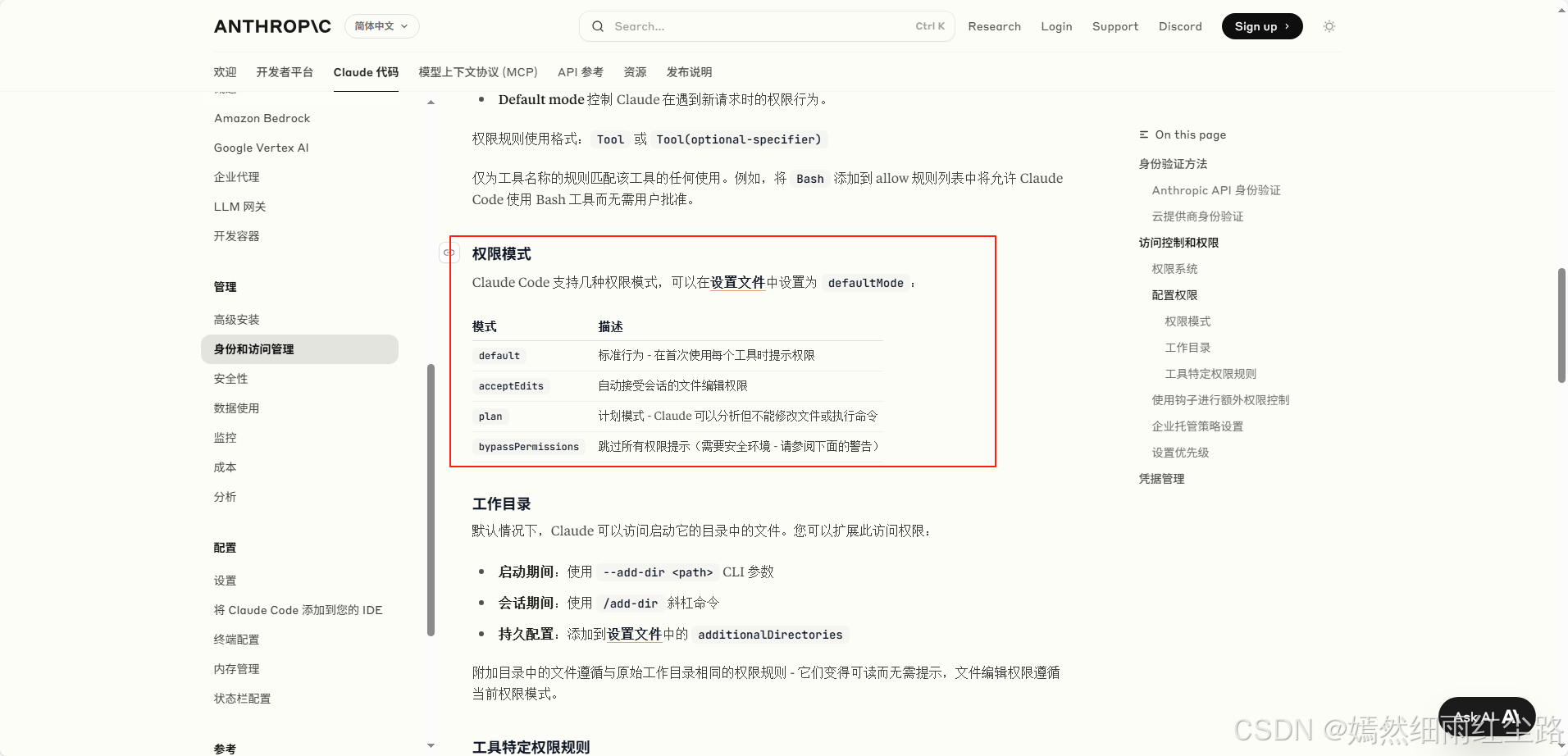
Task: Jump to 使用钩子进行额外权限控制 section
Action: tap(1220, 400)
